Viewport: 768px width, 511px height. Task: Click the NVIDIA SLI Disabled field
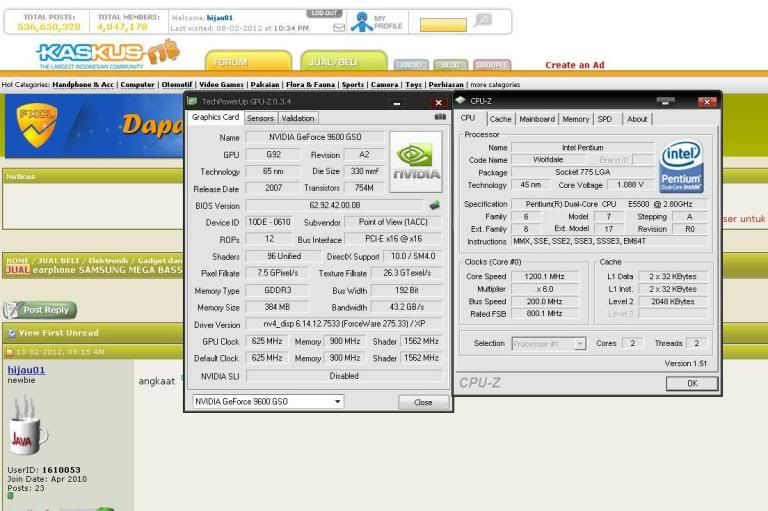[344, 376]
